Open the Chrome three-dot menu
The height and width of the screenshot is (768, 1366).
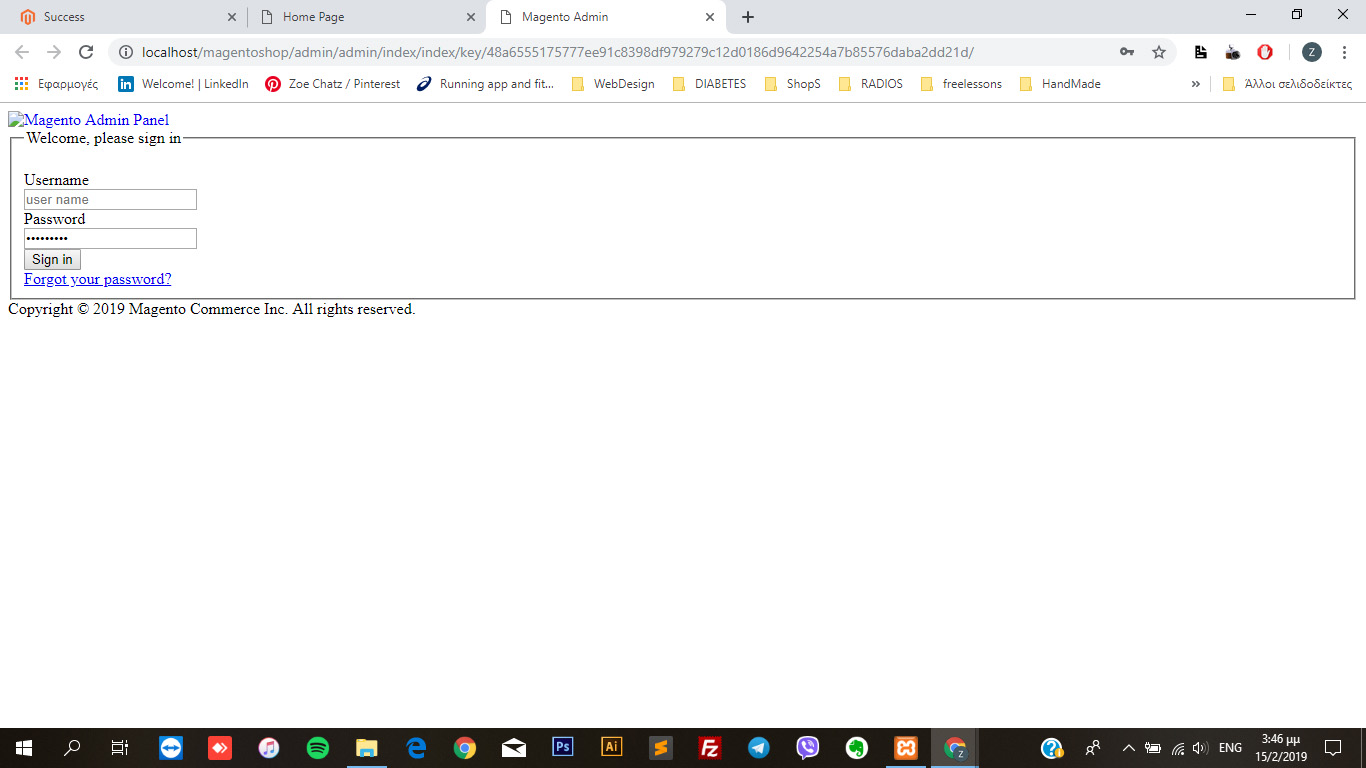point(1344,52)
